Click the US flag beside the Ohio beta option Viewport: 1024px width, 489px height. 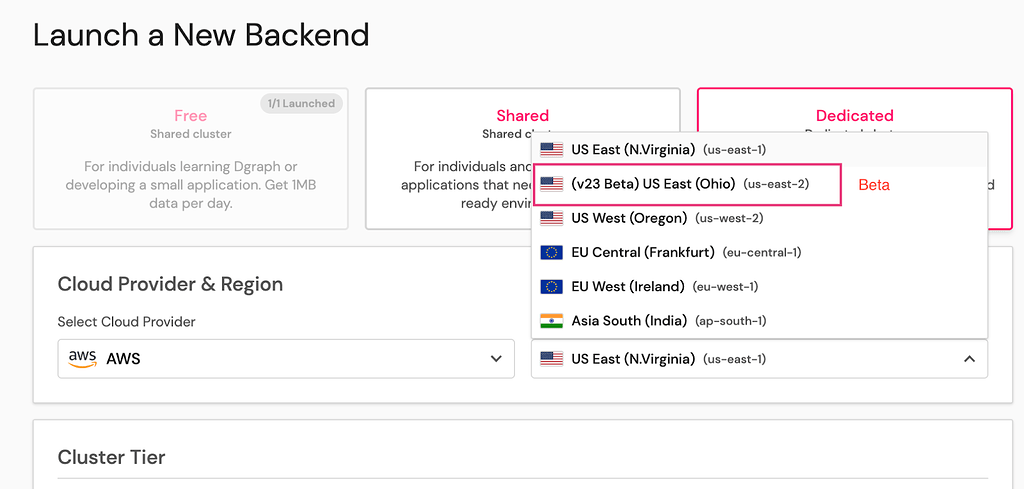point(551,184)
